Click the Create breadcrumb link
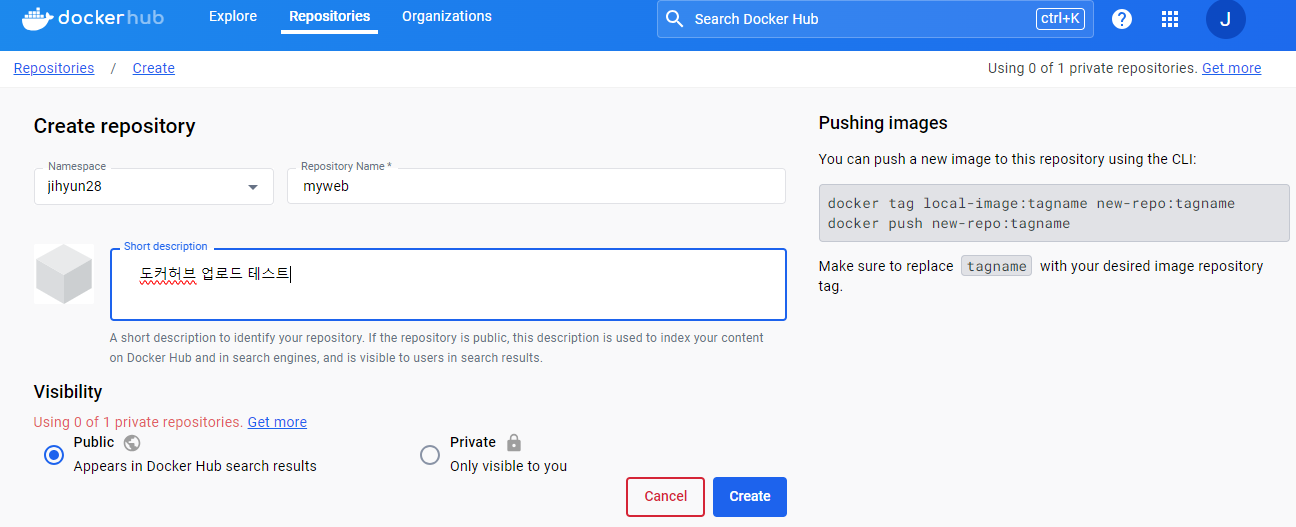This screenshot has width=1296, height=527. tap(154, 68)
